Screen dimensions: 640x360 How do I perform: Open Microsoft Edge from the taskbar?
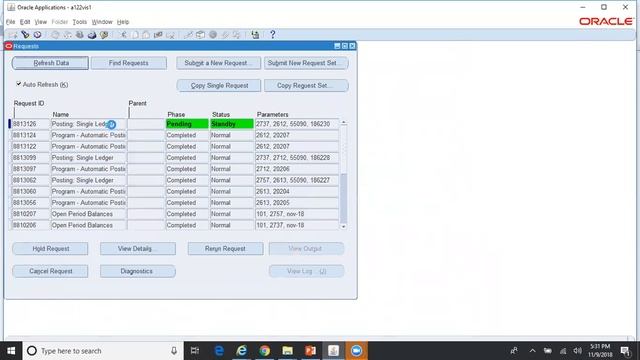(x=219, y=351)
